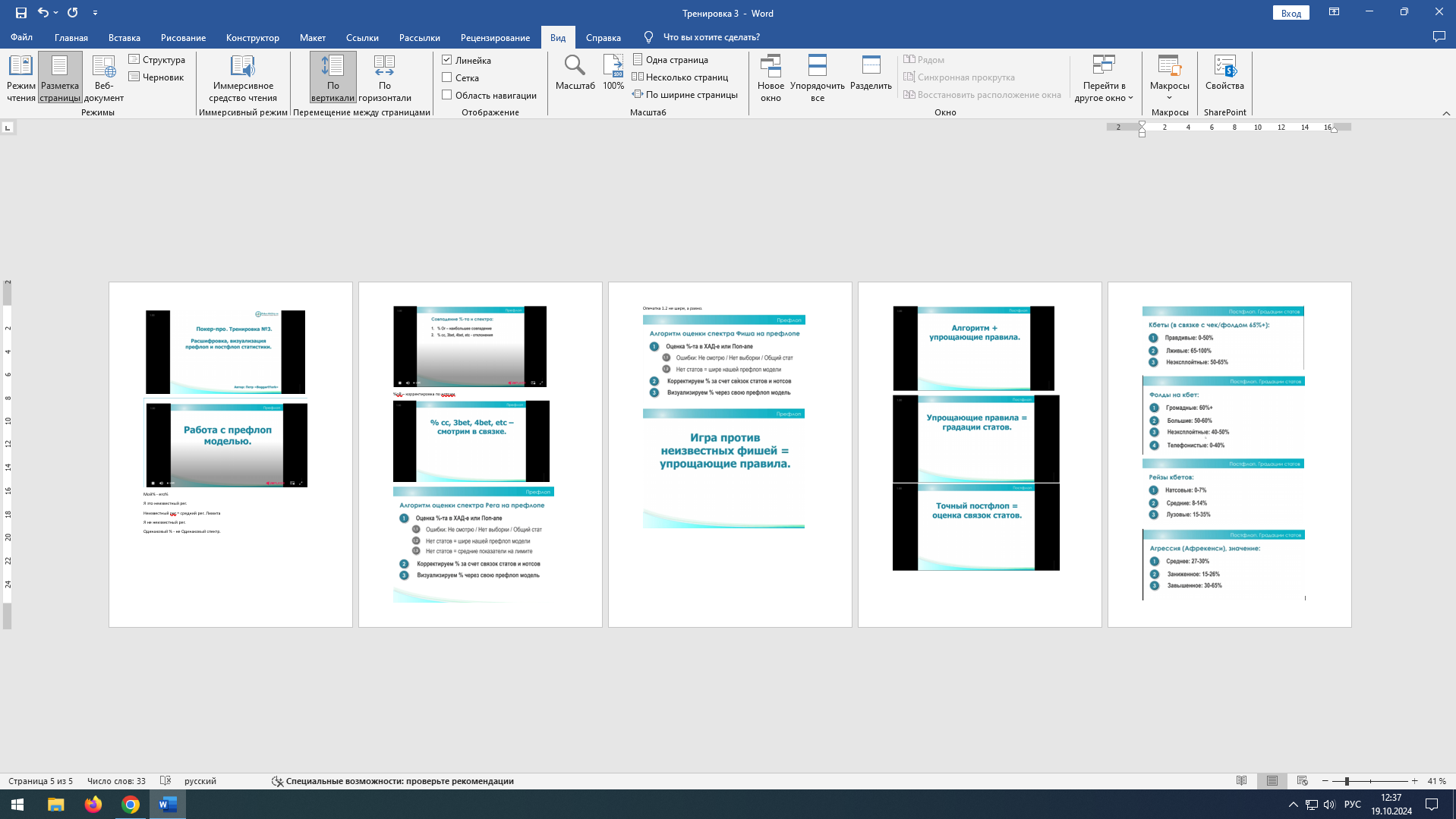Open Outline (Структура) view

pos(157,60)
